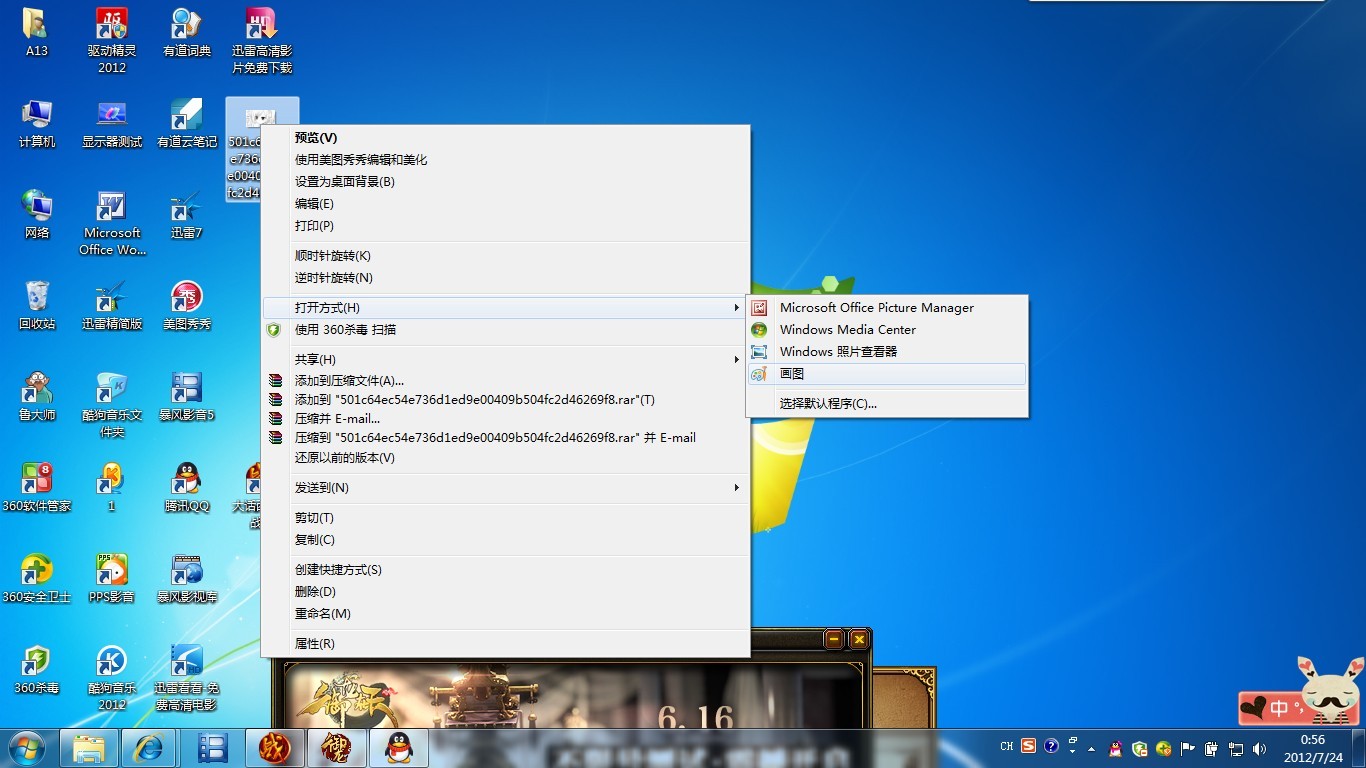
Task: Select 使用美图秀秀编辑和美化 from the context menu
Action: (x=505, y=159)
